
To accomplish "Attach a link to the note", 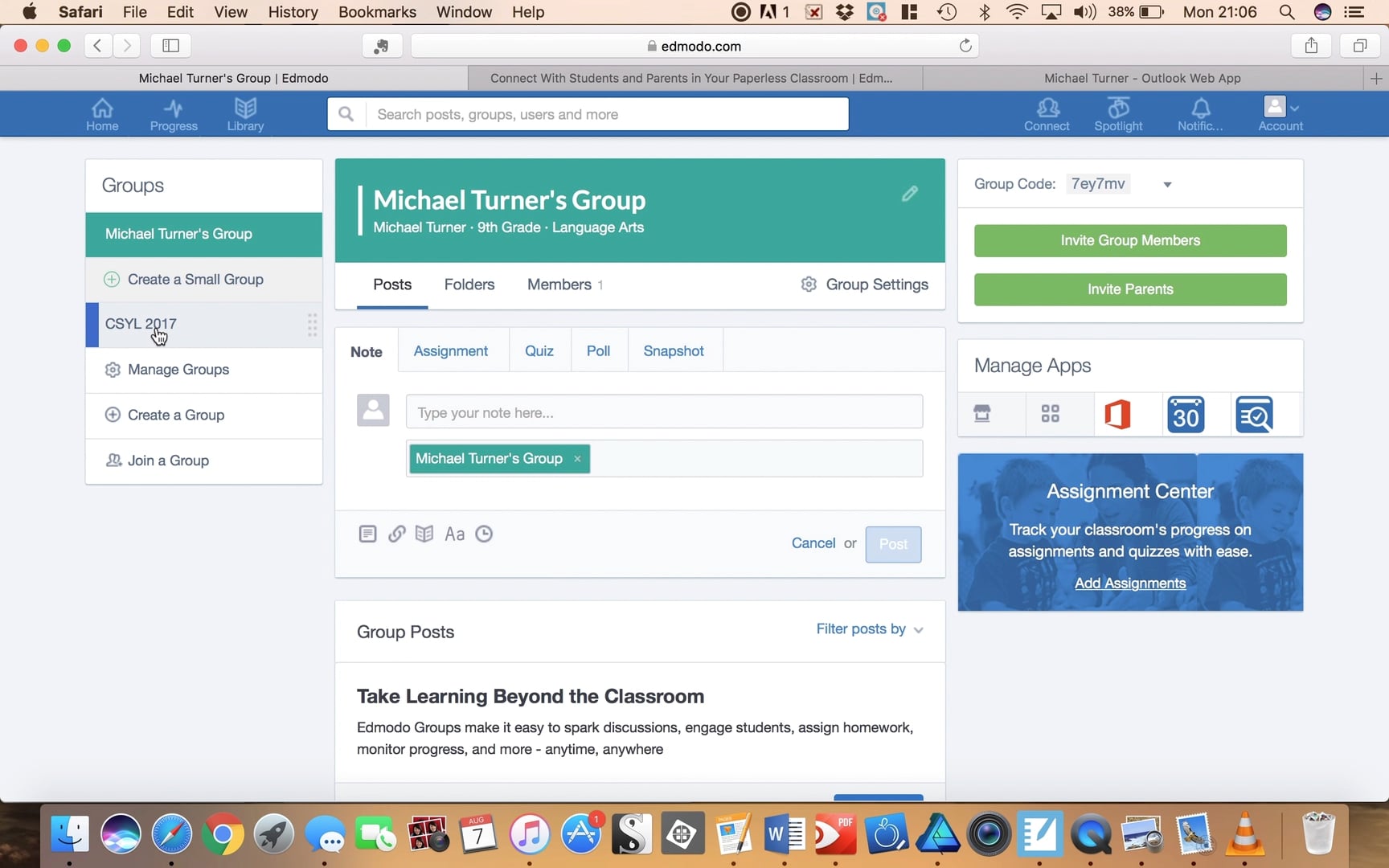I will pyautogui.click(x=396, y=534).
